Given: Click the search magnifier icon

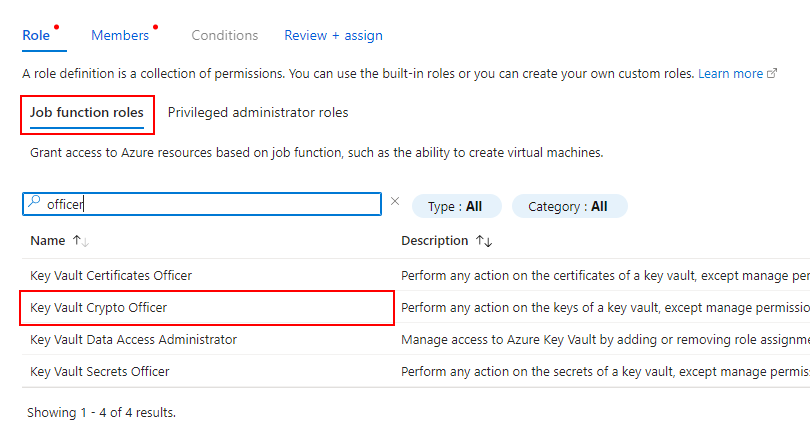Looking at the screenshot, I should (x=34, y=201).
